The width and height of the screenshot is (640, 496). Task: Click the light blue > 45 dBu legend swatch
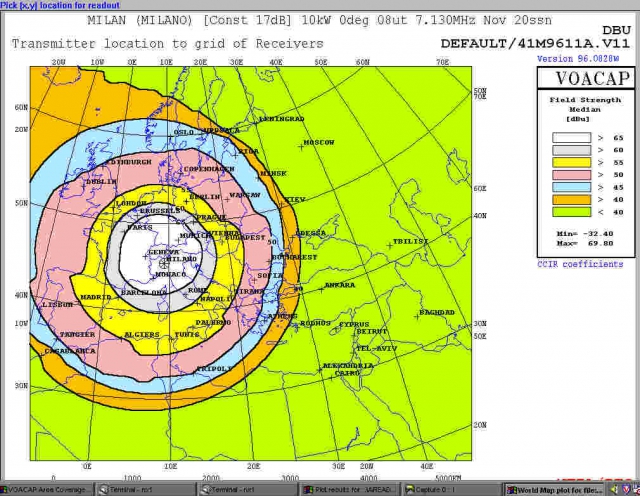pos(571,187)
